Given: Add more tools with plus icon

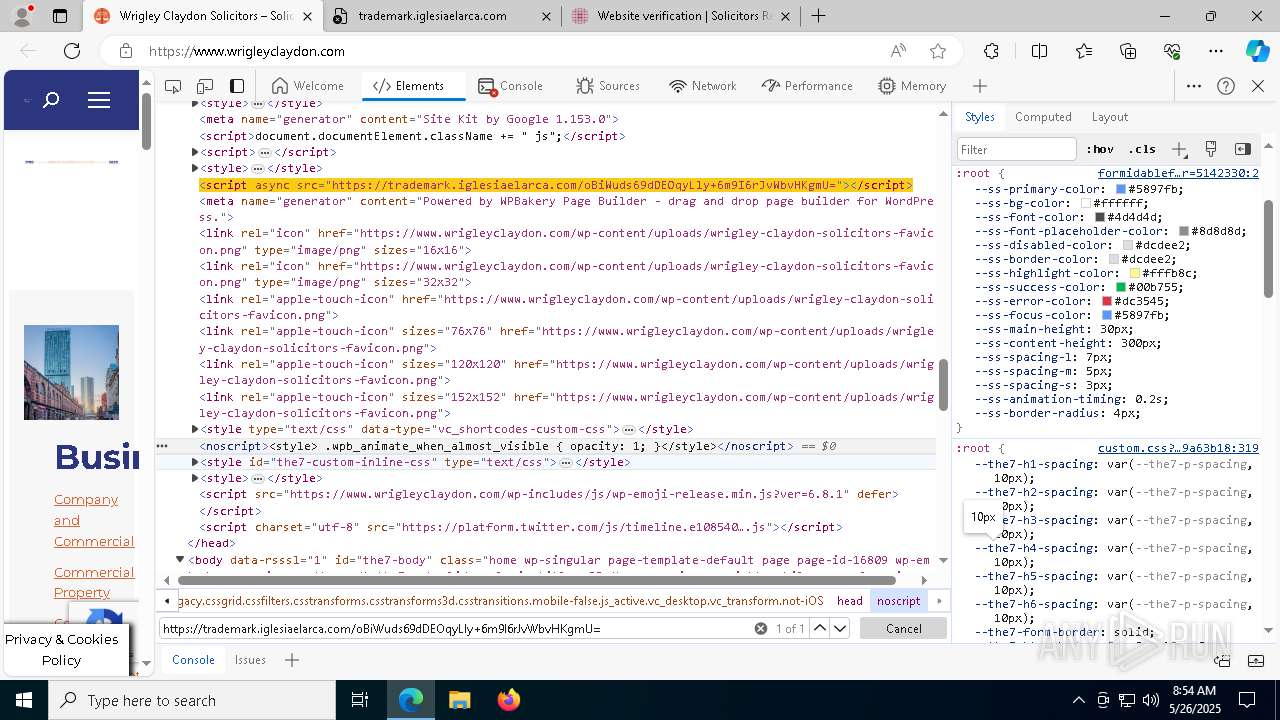Looking at the screenshot, I should point(980,86).
